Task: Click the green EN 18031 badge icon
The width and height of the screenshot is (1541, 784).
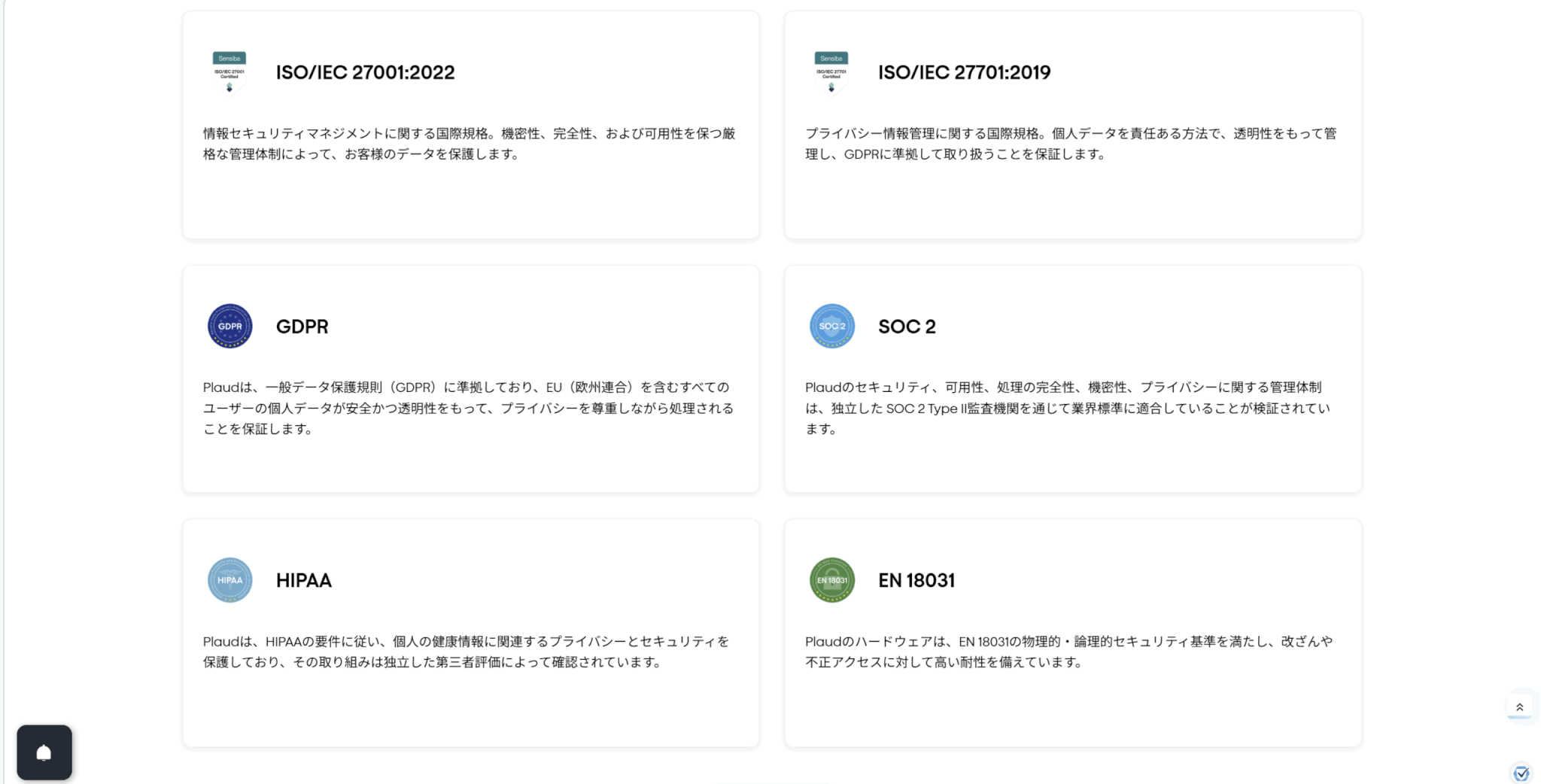Action: 831,580
